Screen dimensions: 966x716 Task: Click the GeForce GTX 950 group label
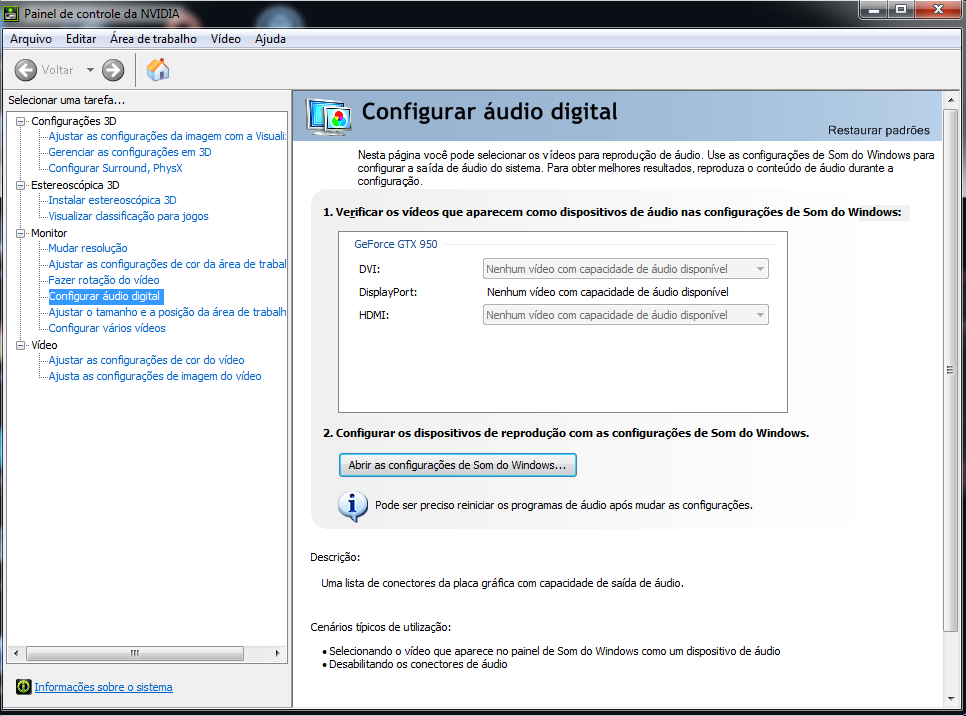[396, 244]
